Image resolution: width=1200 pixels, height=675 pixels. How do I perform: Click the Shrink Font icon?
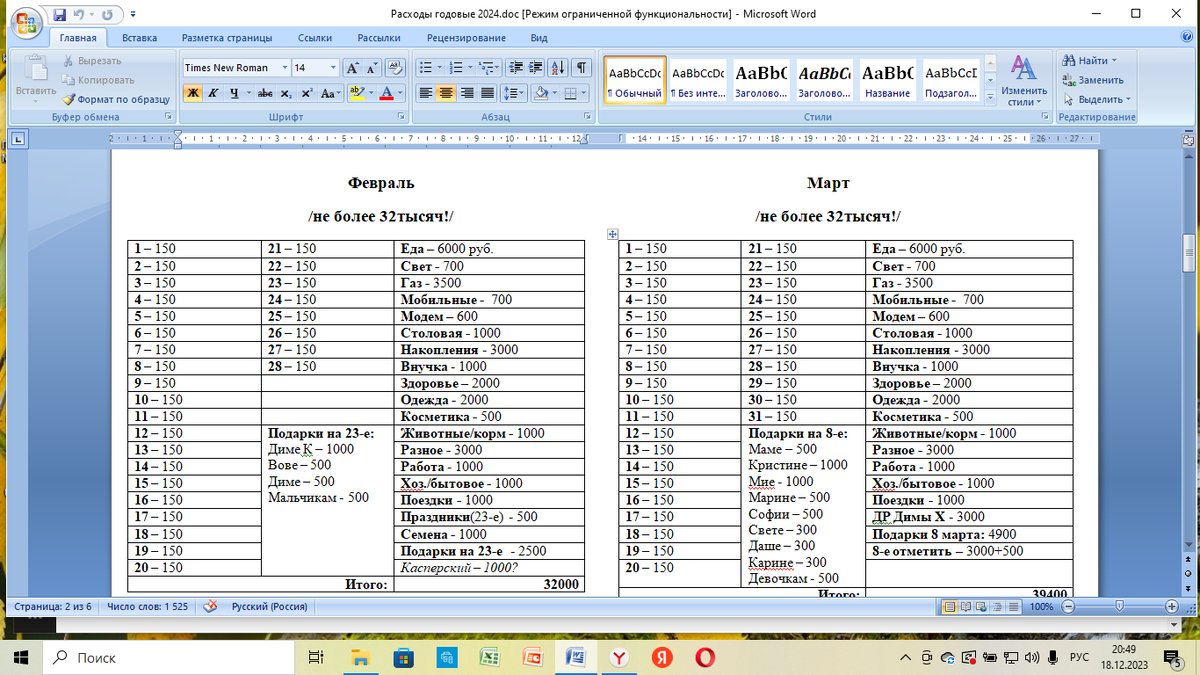click(x=371, y=68)
